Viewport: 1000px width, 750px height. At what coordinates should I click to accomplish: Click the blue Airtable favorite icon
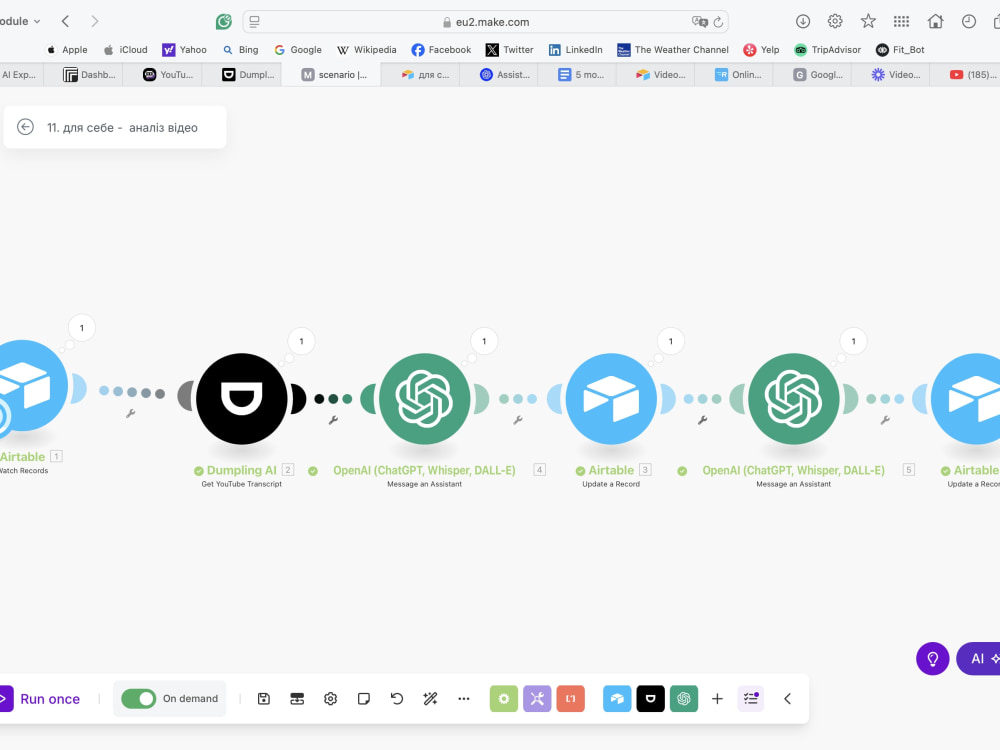(x=617, y=699)
